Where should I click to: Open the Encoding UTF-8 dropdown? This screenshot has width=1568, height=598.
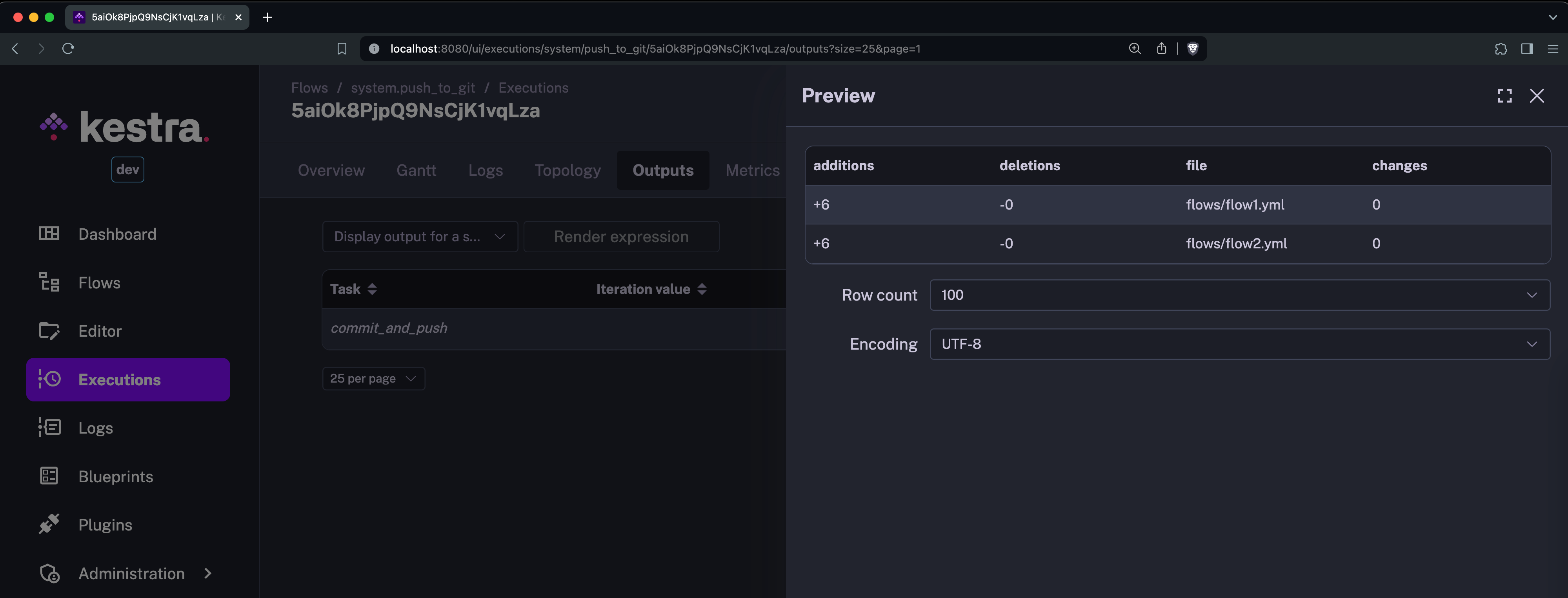coord(1239,344)
